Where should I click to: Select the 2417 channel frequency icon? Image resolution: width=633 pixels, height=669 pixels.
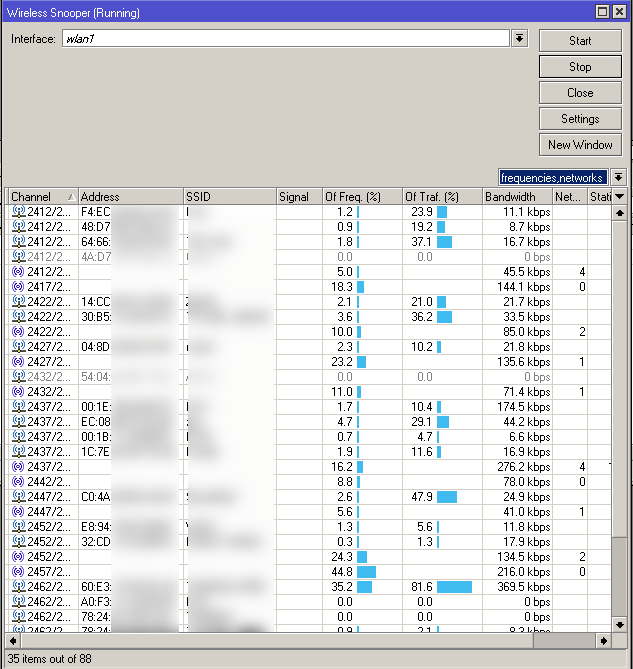point(18,287)
